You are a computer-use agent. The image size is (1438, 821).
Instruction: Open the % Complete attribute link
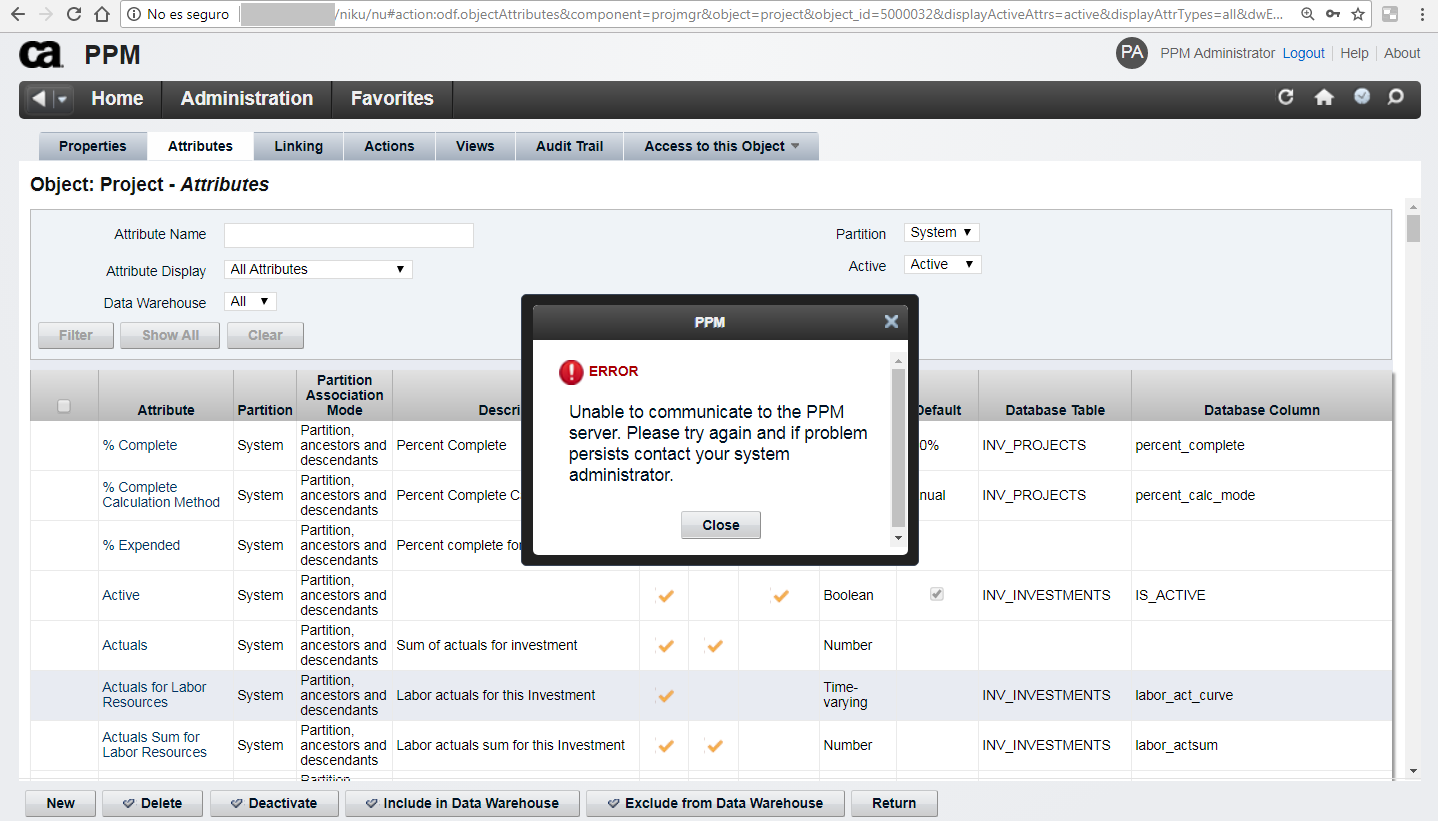click(140, 445)
